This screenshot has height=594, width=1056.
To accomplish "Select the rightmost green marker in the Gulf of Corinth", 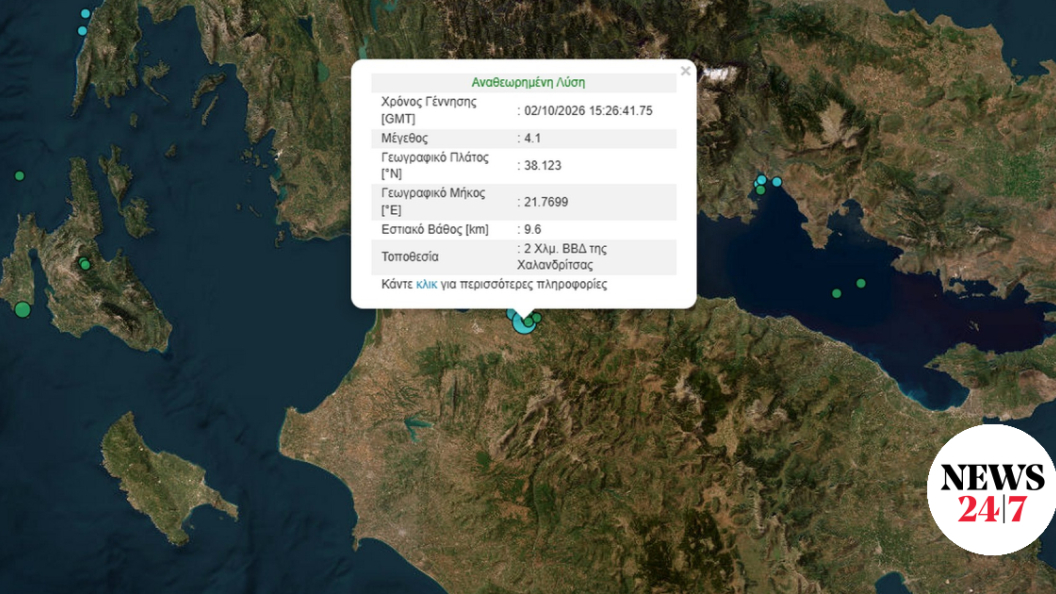I will (861, 284).
